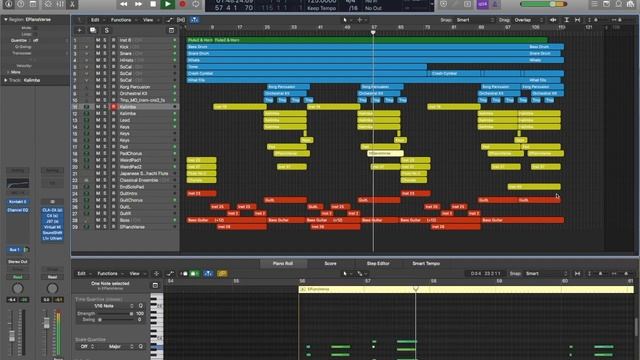Open the Browsers icon at top right
Viewport: 640px width, 360px height.
631,4
